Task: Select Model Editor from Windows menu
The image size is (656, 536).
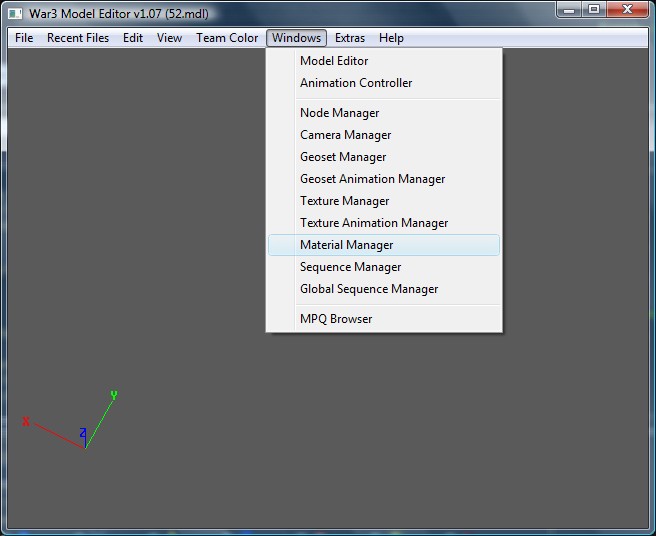Action: point(384,61)
